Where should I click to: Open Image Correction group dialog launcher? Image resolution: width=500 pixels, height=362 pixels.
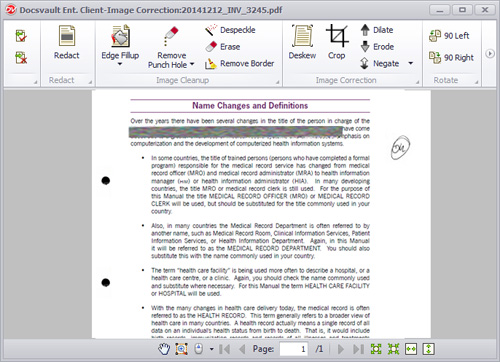click(417, 82)
